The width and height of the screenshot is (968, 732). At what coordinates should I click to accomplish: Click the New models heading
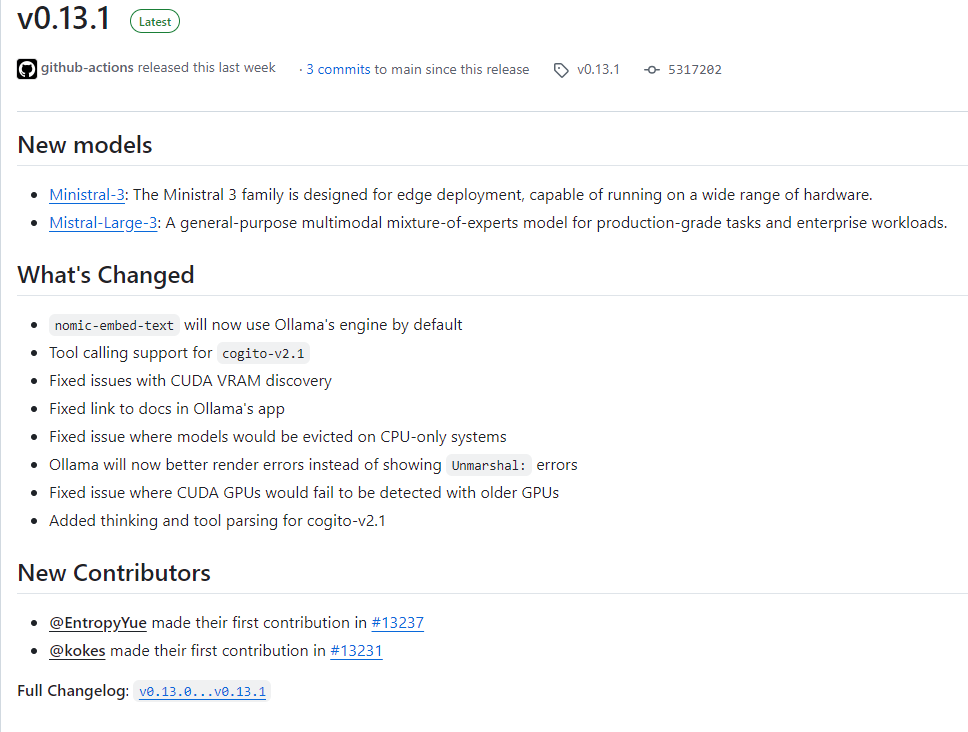pyautogui.click(x=85, y=145)
